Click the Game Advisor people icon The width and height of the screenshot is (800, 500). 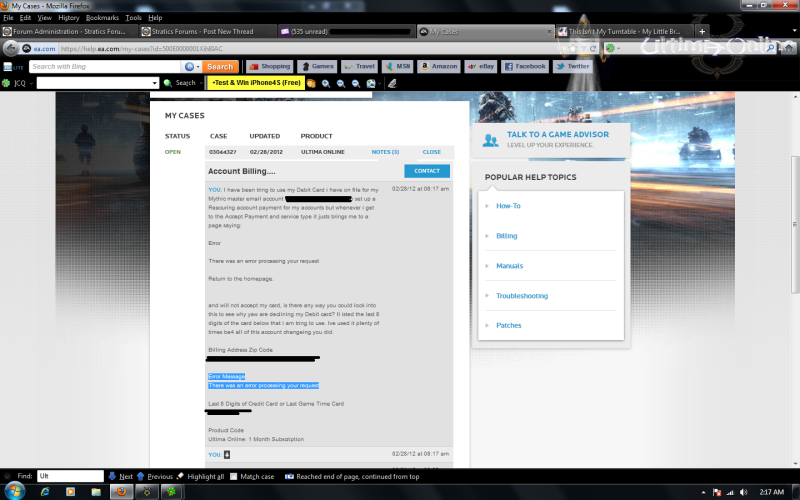[490, 140]
